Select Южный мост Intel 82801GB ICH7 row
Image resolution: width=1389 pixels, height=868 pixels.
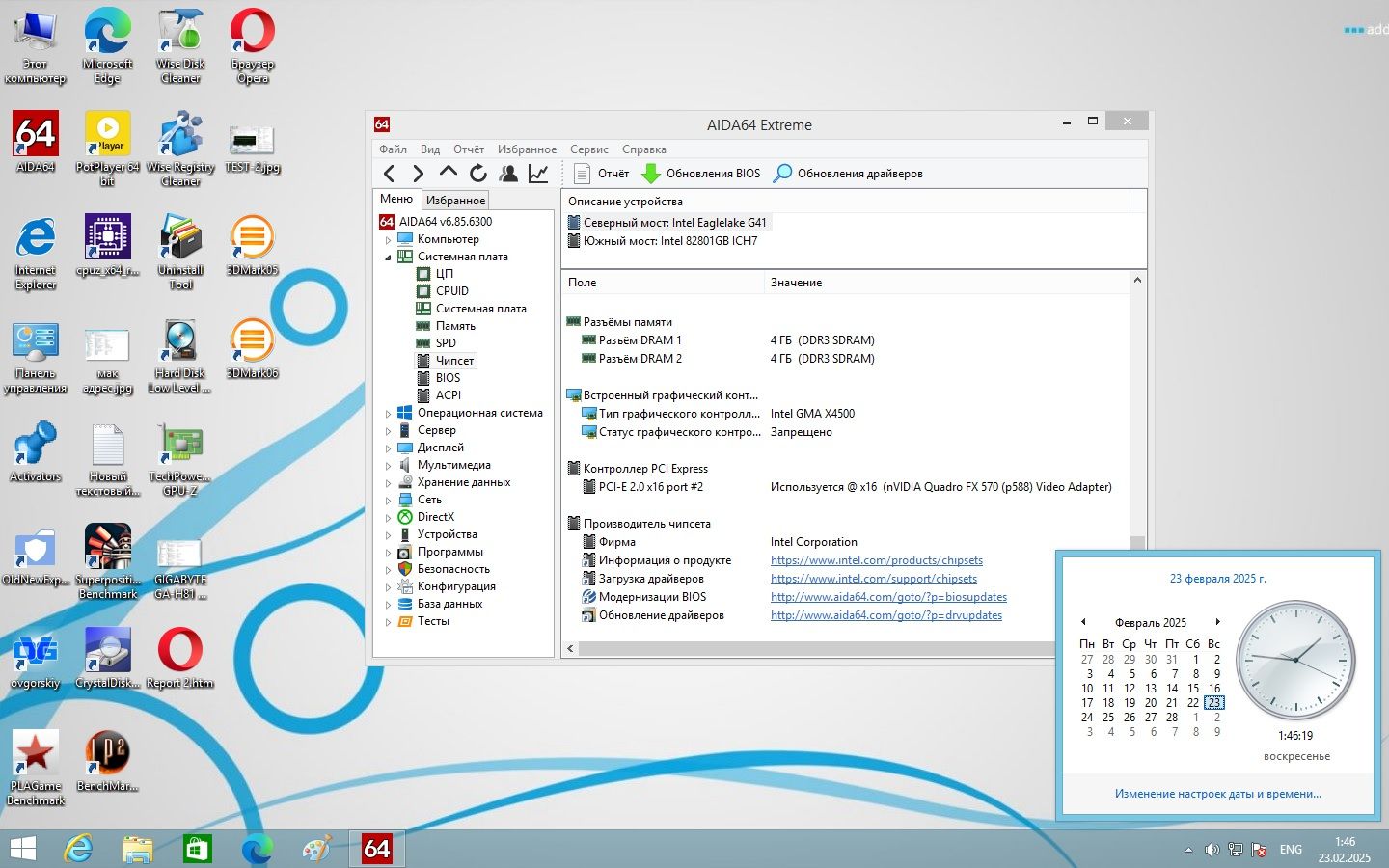[670, 241]
